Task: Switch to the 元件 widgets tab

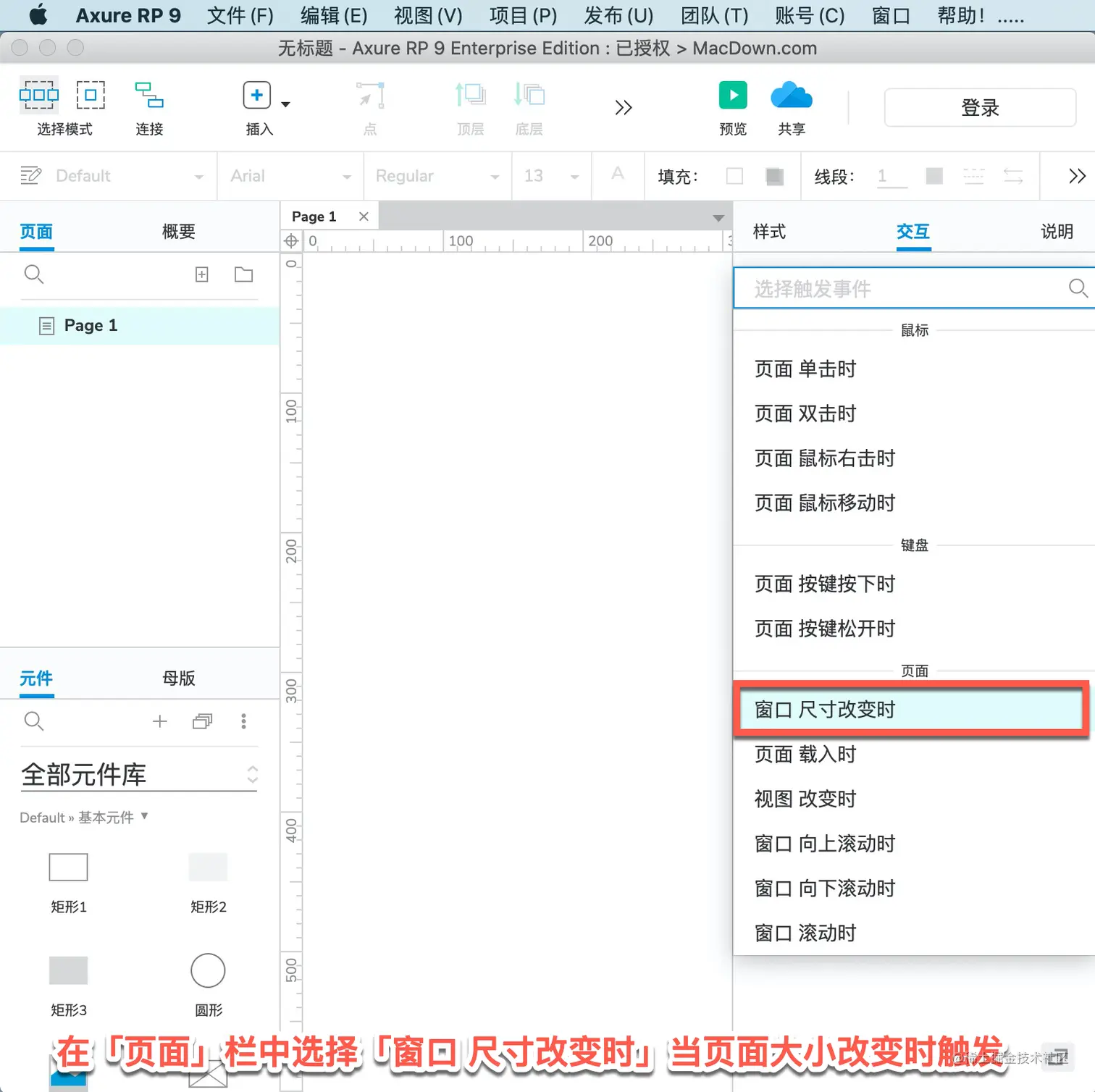Action: [x=36, y=679]
